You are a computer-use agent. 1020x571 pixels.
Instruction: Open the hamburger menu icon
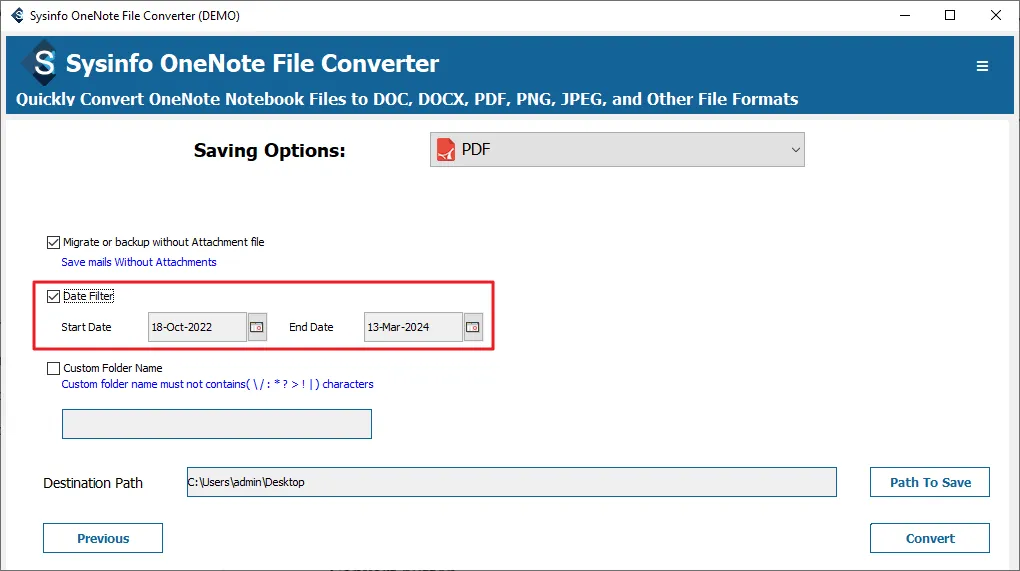coord(982,66)
